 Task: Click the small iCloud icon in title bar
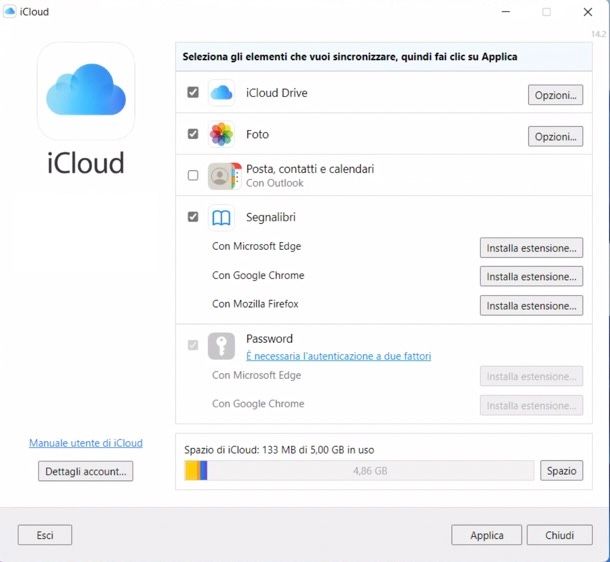pyautogui.click(x=9, y=12)
